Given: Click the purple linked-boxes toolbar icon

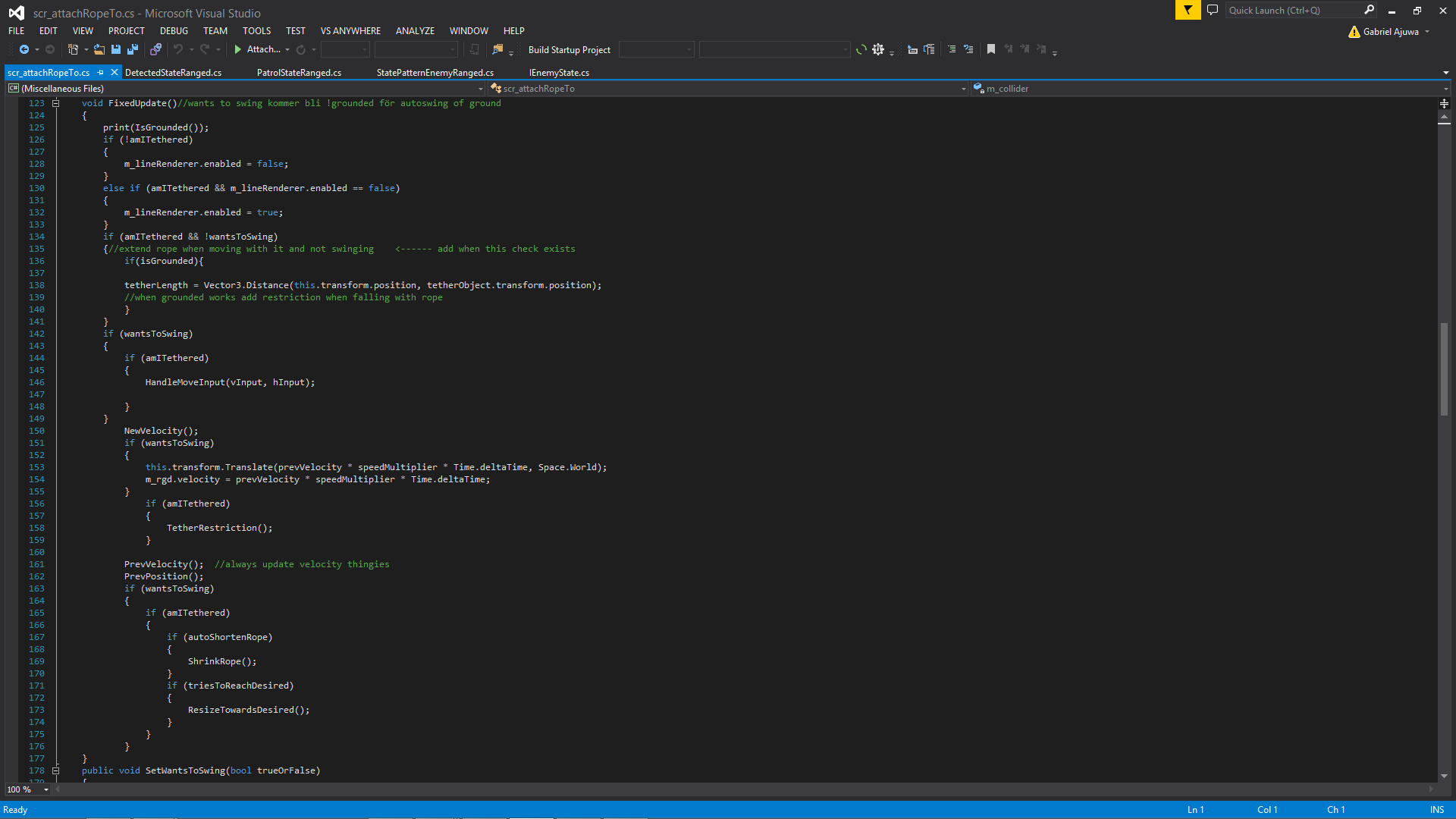Looking at the screenshot, I should [x=155, y=49].
